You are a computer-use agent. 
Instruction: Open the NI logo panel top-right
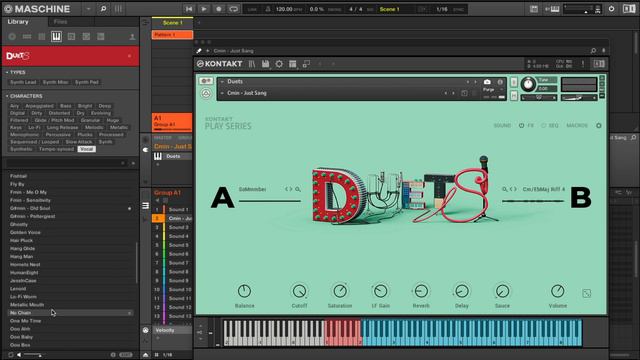point(629,9)
